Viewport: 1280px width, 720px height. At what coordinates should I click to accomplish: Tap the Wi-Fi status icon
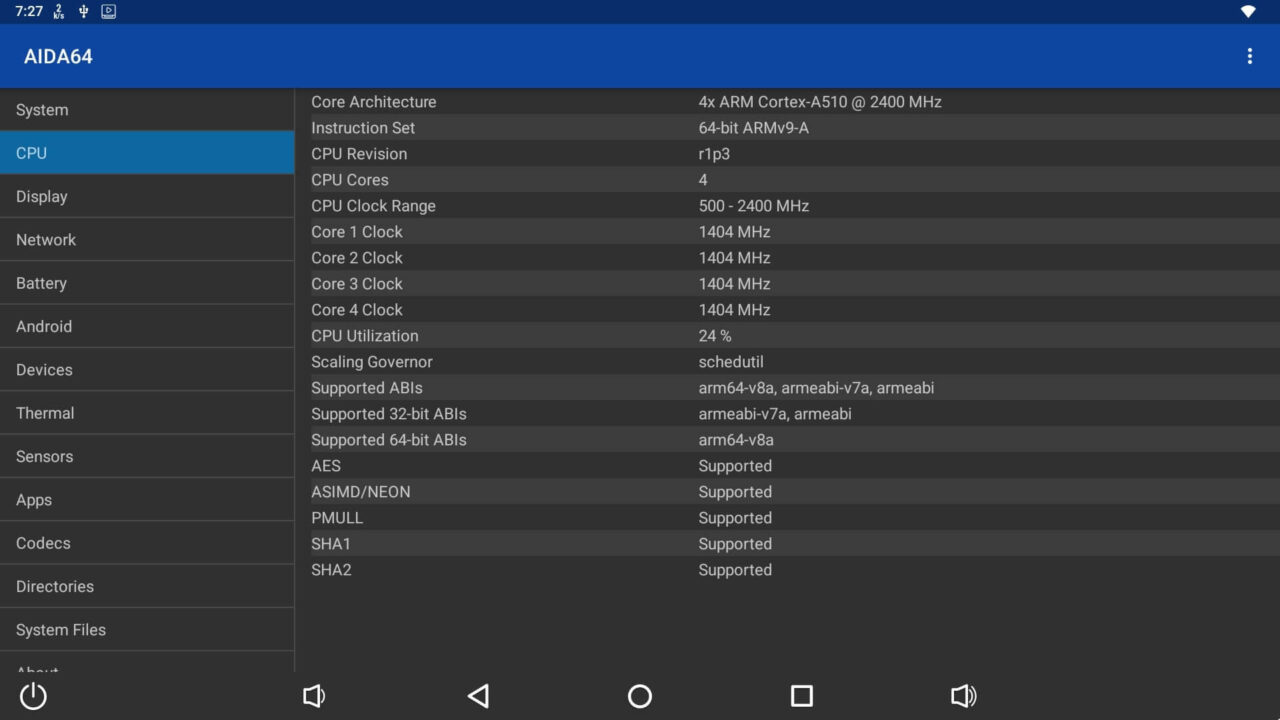point(1248,12)
